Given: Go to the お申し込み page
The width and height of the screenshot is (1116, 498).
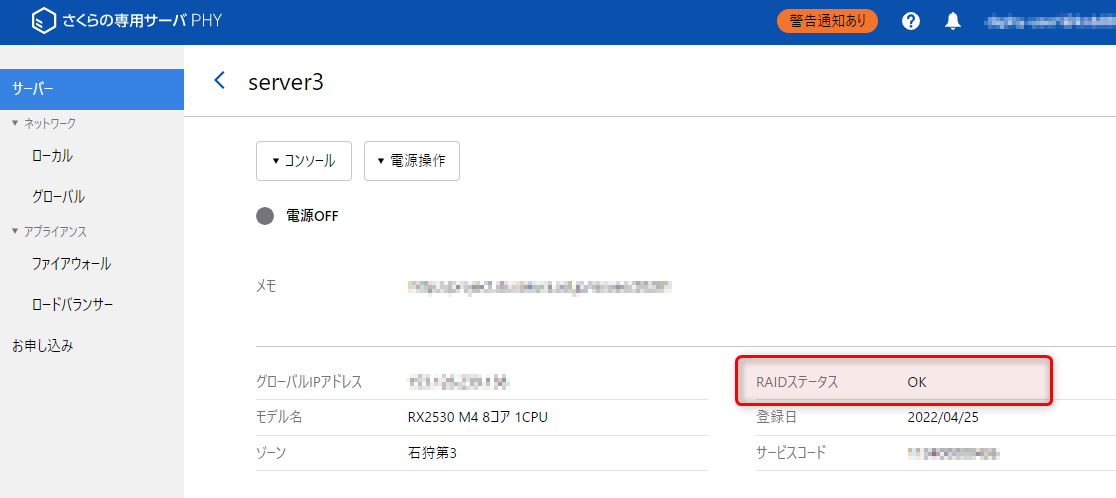Looking at the screenshot, I should pos(42,346).
